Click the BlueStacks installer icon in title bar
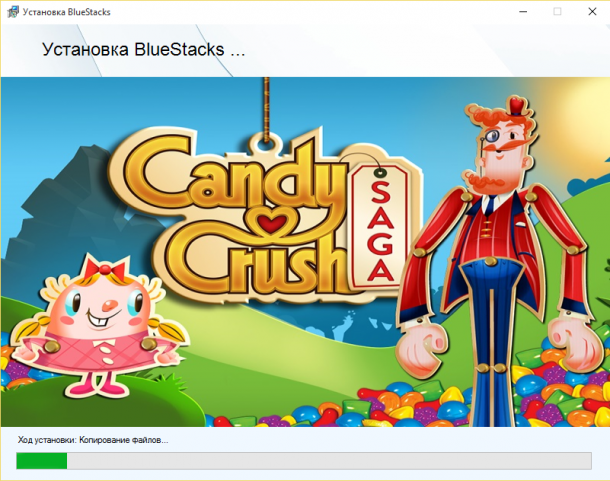Viewport: 610px width, 481px height. point(12,12)
